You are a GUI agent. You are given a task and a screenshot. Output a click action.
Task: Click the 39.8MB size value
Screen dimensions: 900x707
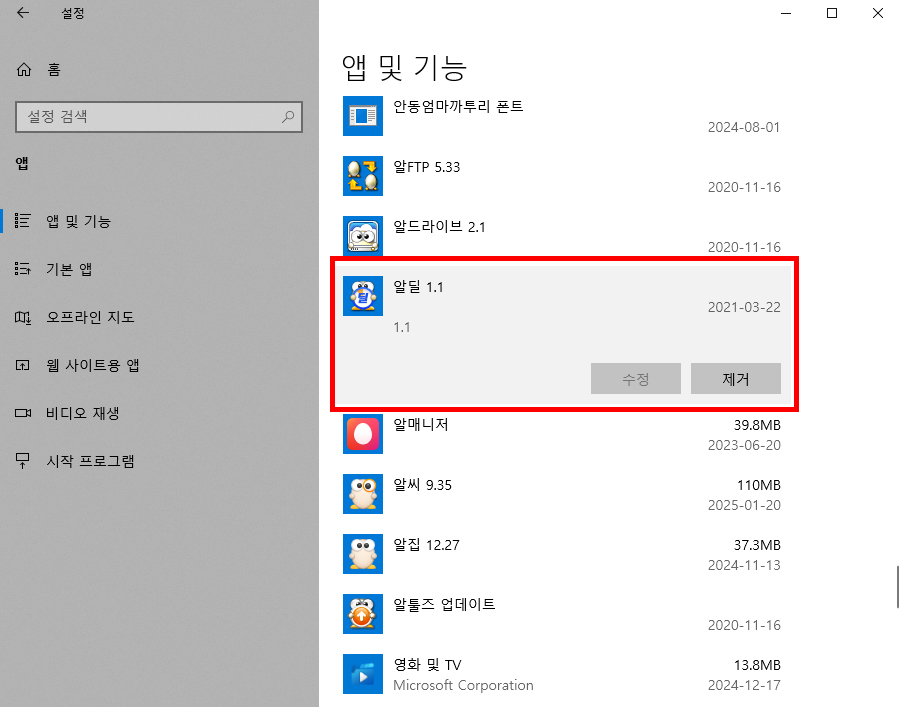coord(757,425)
